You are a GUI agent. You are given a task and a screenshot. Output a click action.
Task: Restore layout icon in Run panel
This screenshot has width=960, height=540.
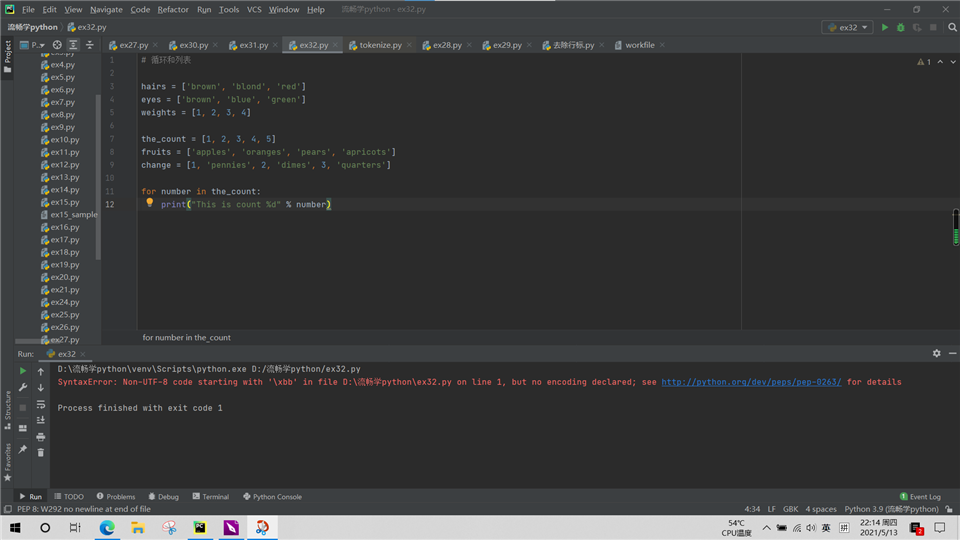23,428
